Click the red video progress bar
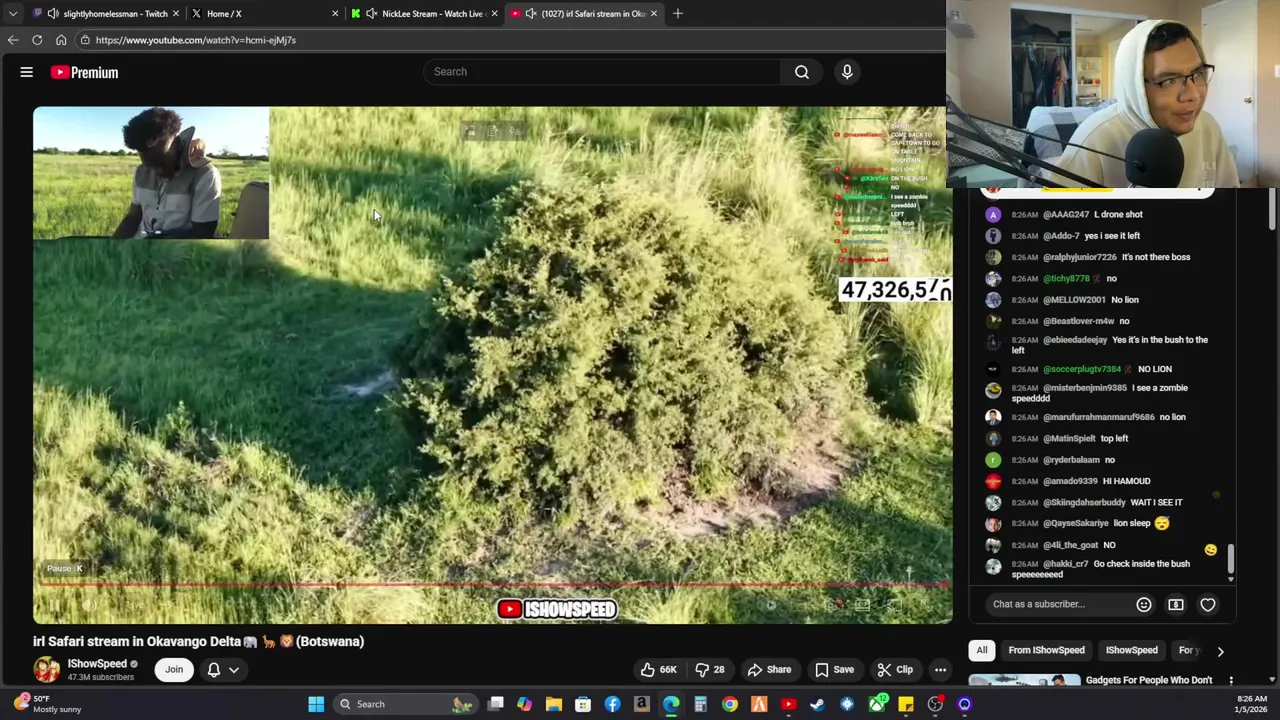 point(492,585)
